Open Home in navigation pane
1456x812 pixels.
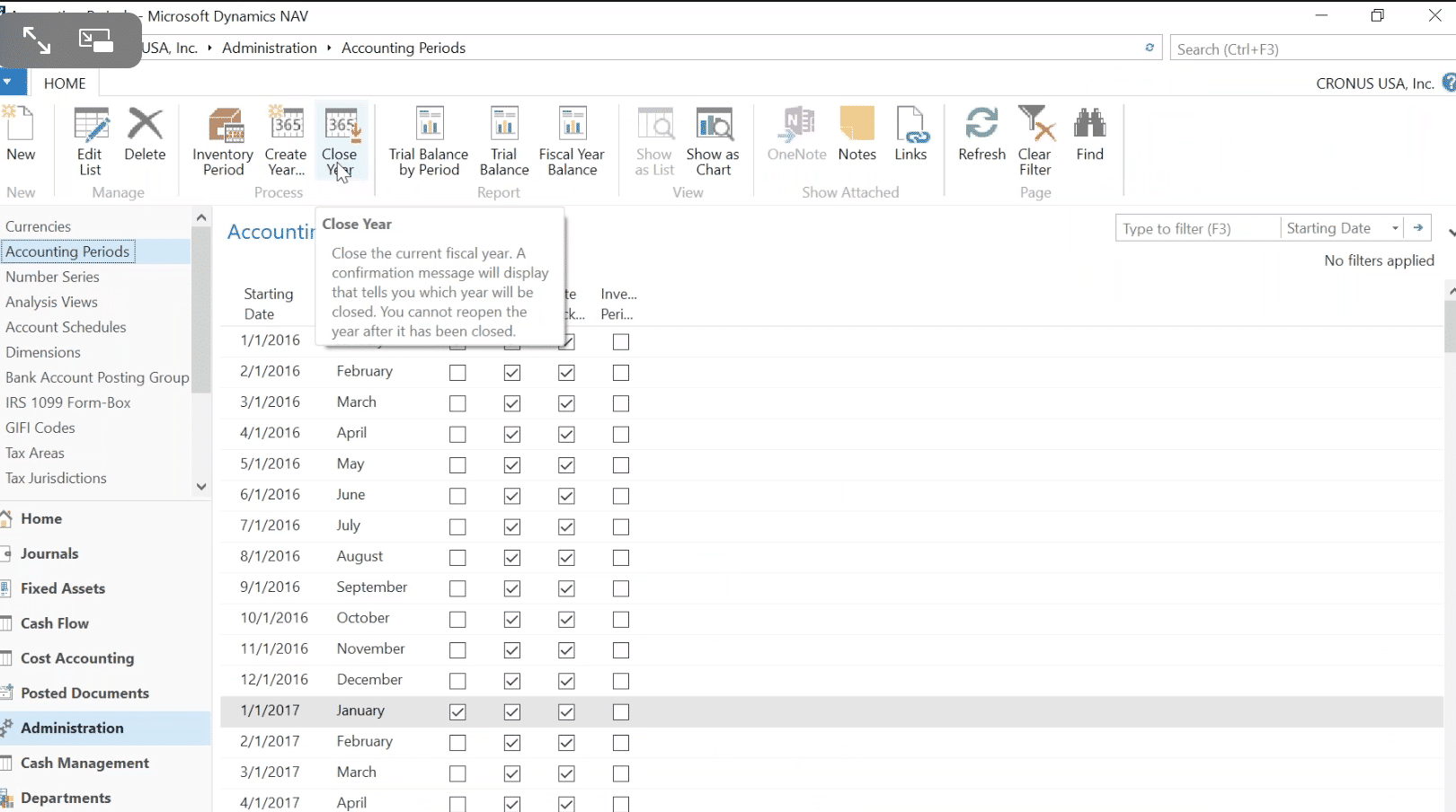41,518
